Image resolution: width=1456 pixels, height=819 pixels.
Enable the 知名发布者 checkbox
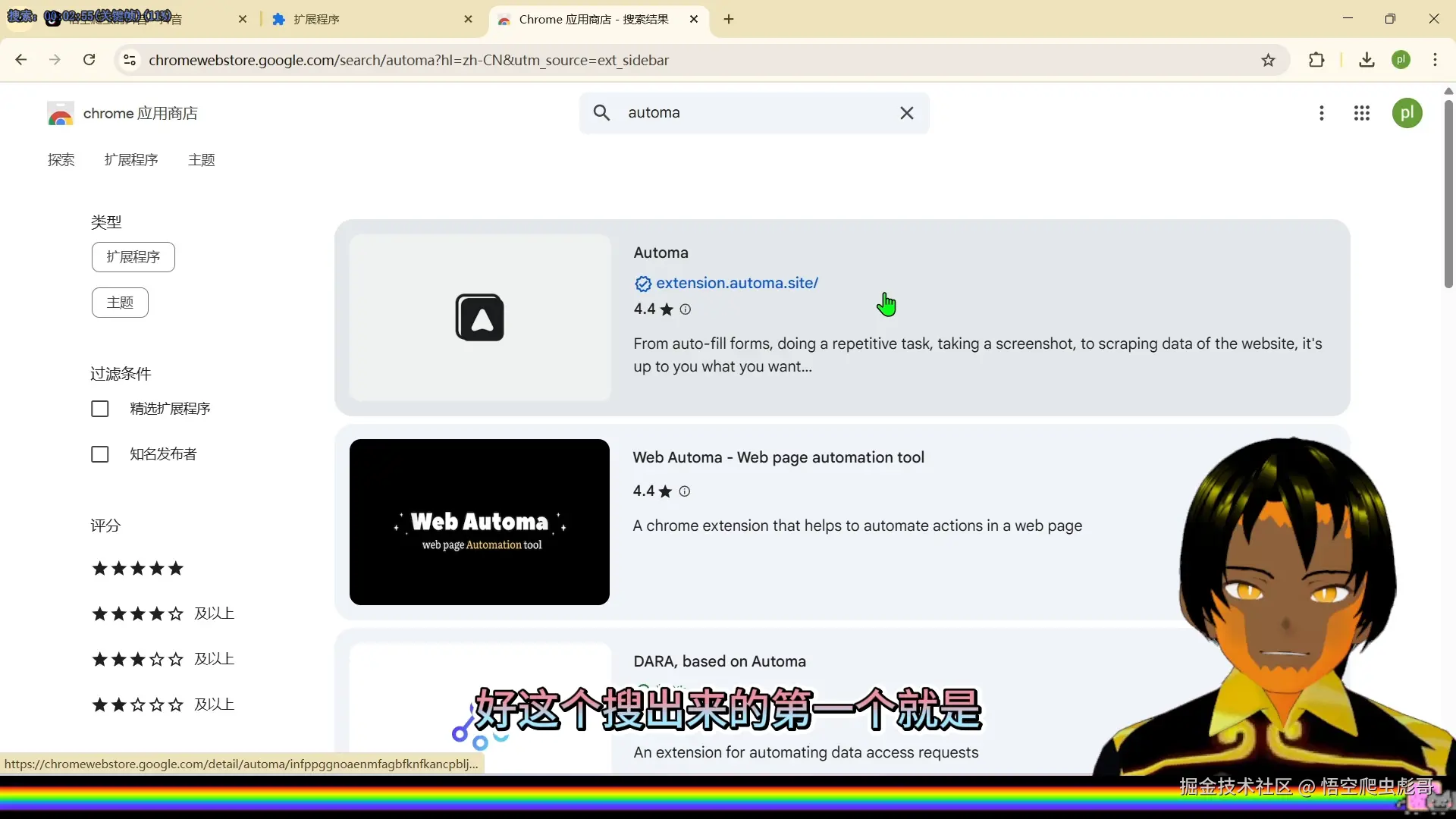coord(100,454)
